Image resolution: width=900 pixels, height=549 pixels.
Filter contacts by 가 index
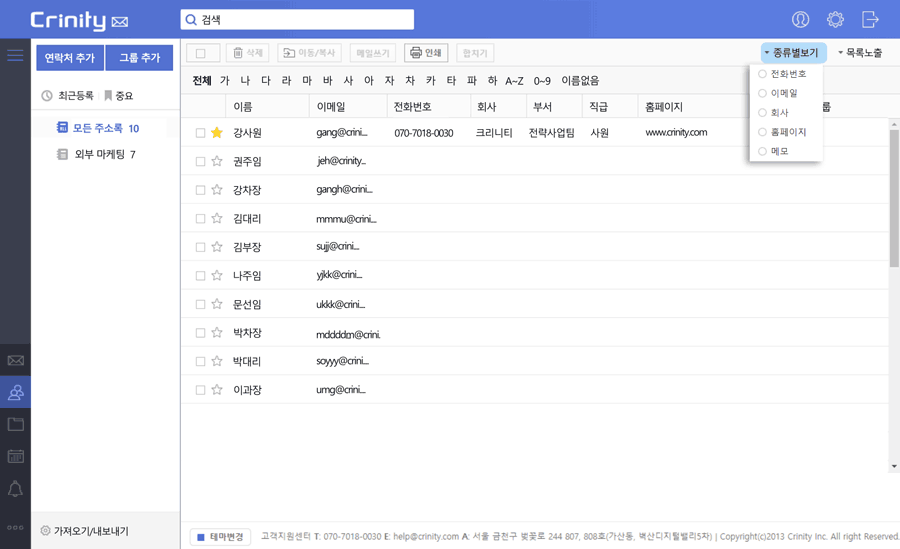[224, 80]
